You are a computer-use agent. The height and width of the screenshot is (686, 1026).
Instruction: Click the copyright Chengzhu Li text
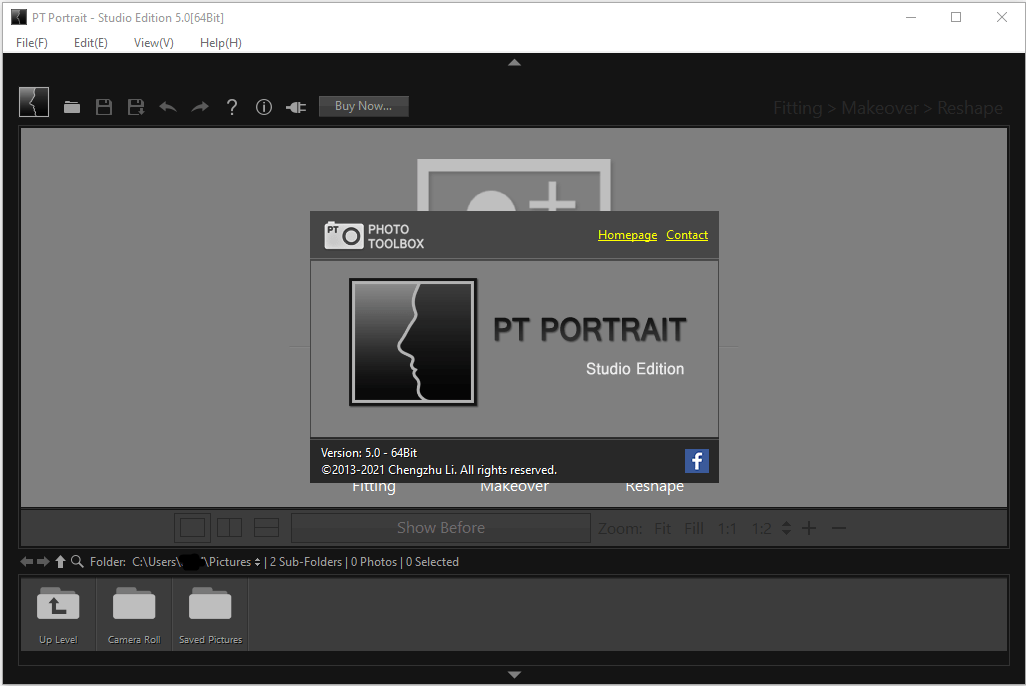439,470
